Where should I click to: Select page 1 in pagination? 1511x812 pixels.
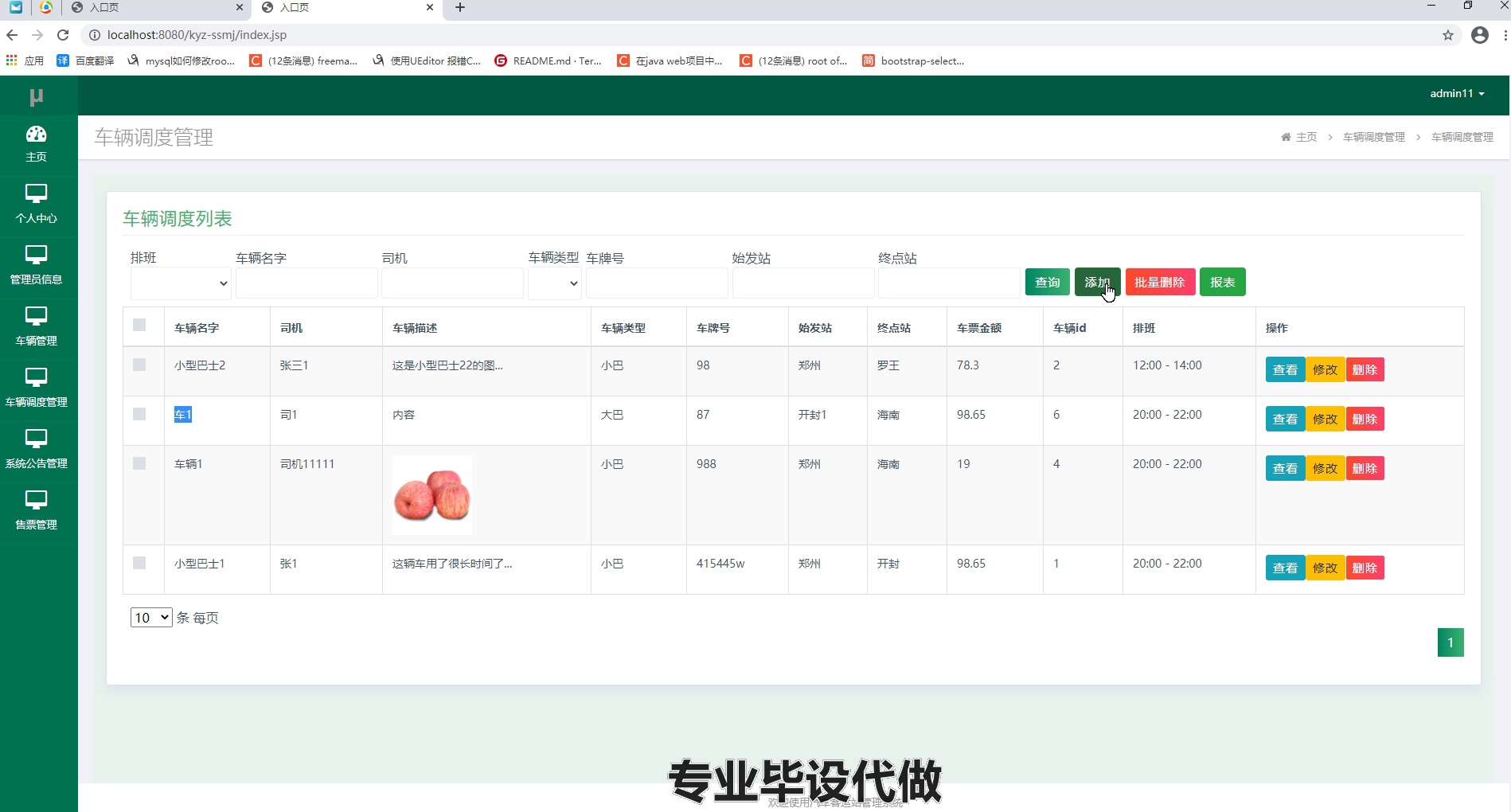point(1450,642)
